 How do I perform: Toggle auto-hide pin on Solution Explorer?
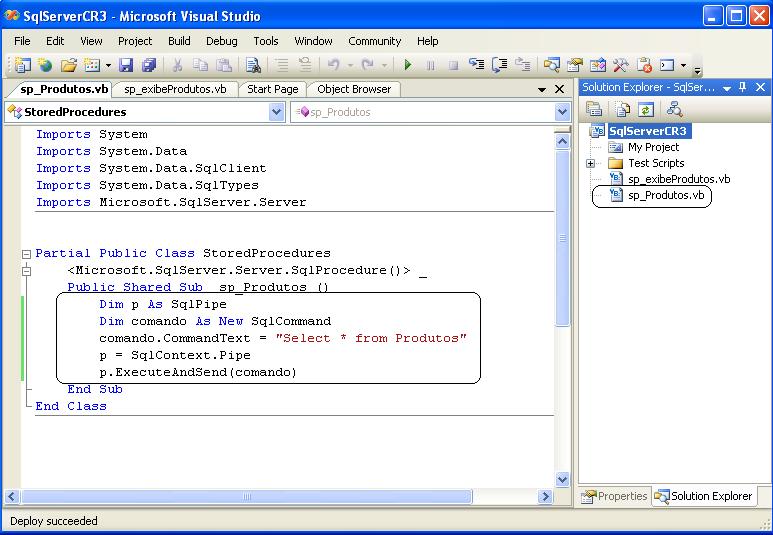tap(743, 87)
